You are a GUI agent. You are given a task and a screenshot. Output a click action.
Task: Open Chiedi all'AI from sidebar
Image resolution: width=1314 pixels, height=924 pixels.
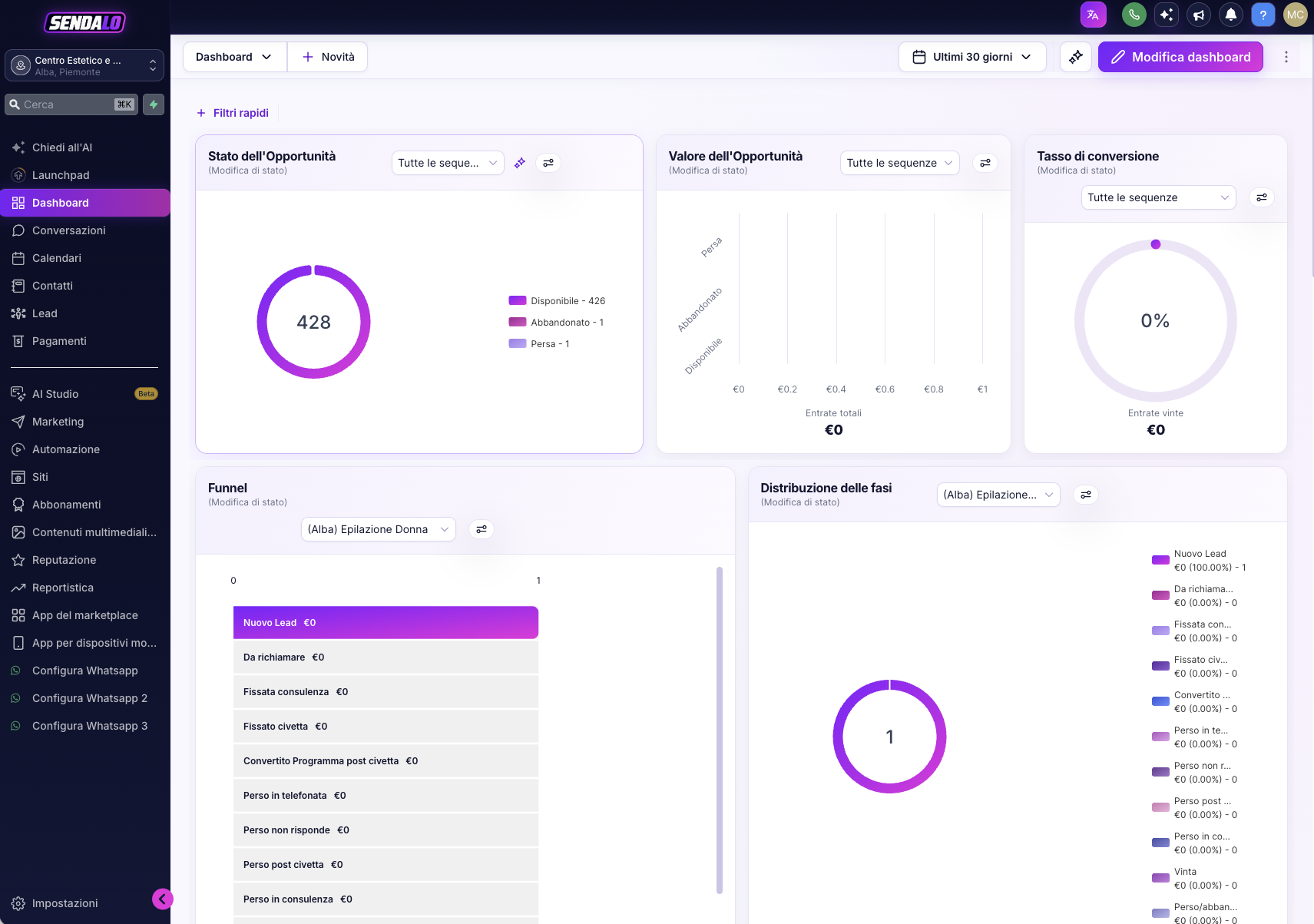point(85,147)
